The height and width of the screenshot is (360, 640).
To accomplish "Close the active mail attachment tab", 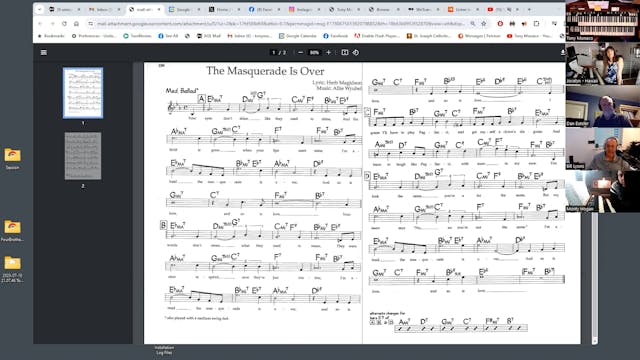I will 159,9.
